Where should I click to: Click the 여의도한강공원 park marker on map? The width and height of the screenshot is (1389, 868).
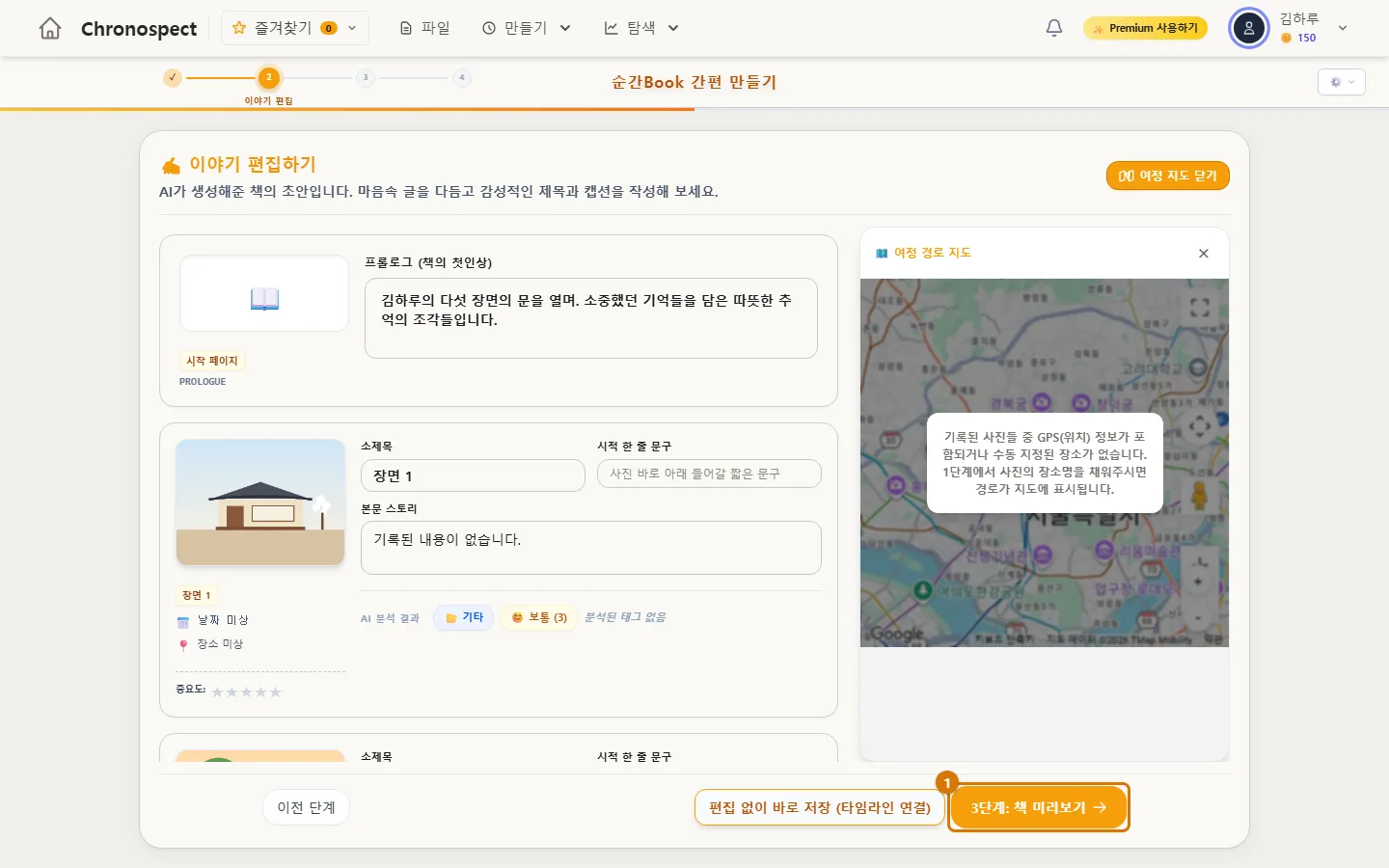[x=922, y=589]
